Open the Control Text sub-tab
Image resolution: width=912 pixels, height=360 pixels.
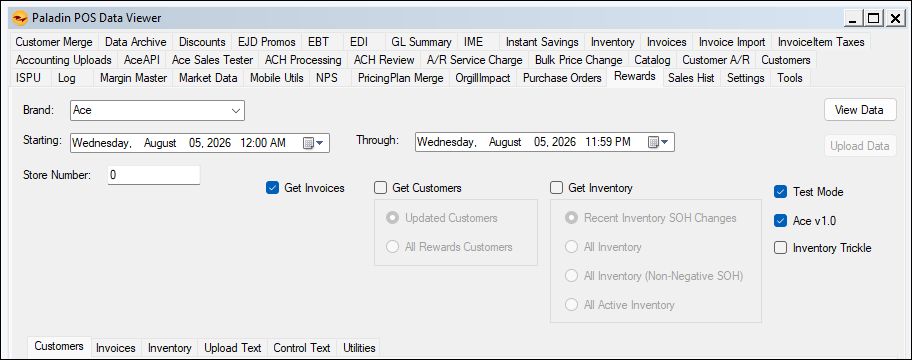(301, 348)
